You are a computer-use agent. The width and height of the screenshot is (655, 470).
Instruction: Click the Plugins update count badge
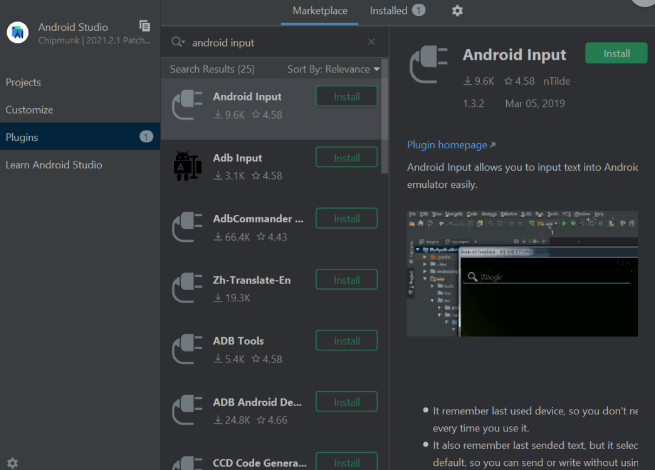[x=146, y=137]
